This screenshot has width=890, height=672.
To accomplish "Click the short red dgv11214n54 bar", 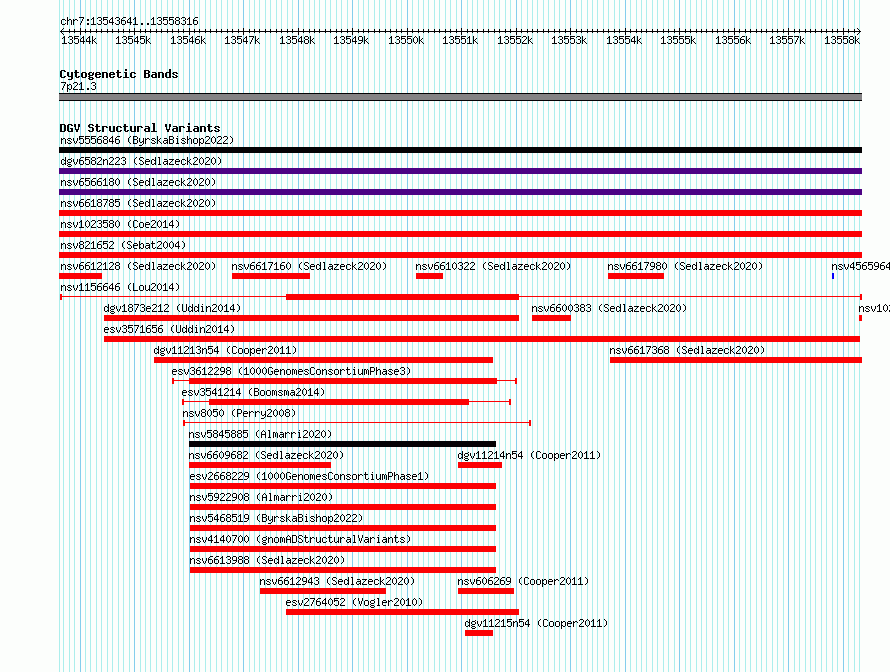I will tap(480, 465).
